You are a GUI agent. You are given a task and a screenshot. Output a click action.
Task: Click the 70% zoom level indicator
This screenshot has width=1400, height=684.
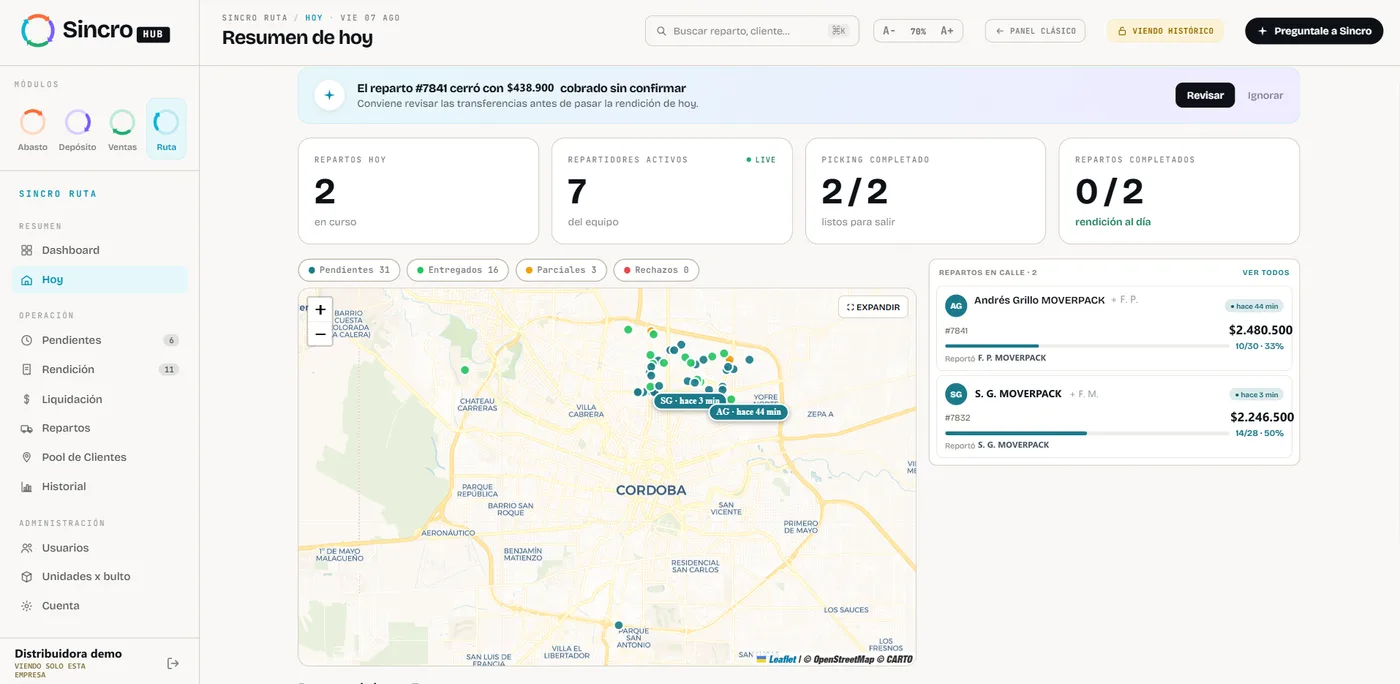[918, 31]
